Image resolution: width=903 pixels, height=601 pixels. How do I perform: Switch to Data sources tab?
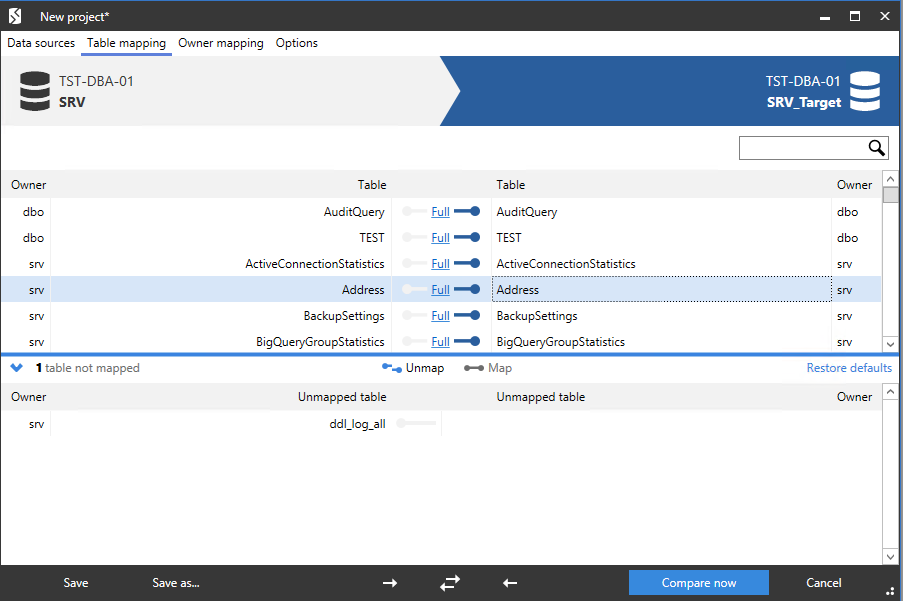pyautogui.click(x=41, y=43)
